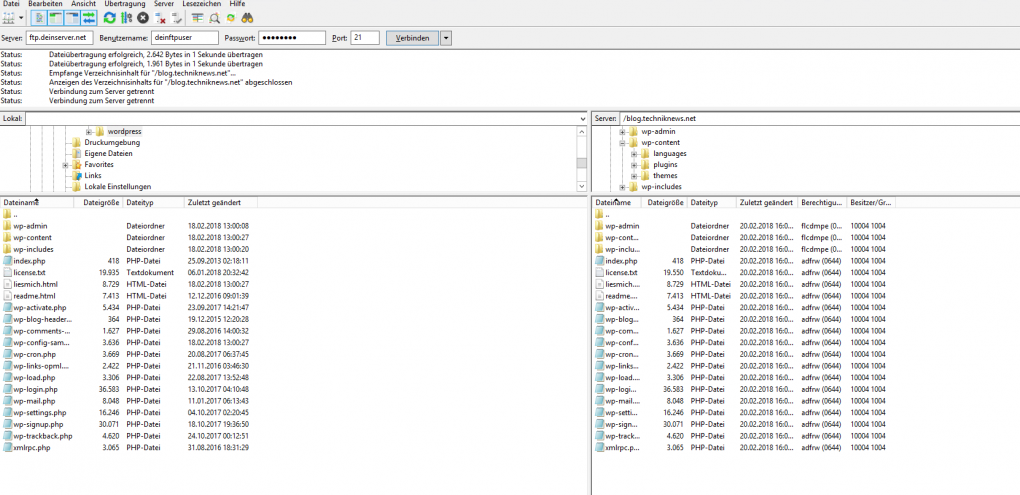Select the local xmlrpc.php file icon
1020x495 pixels.
click(x=7, y=448)
